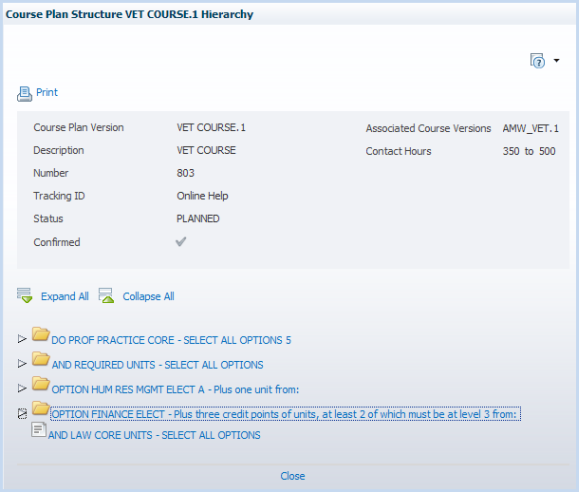Click the VET COURSE.1 version value

[x=211, y=127]
